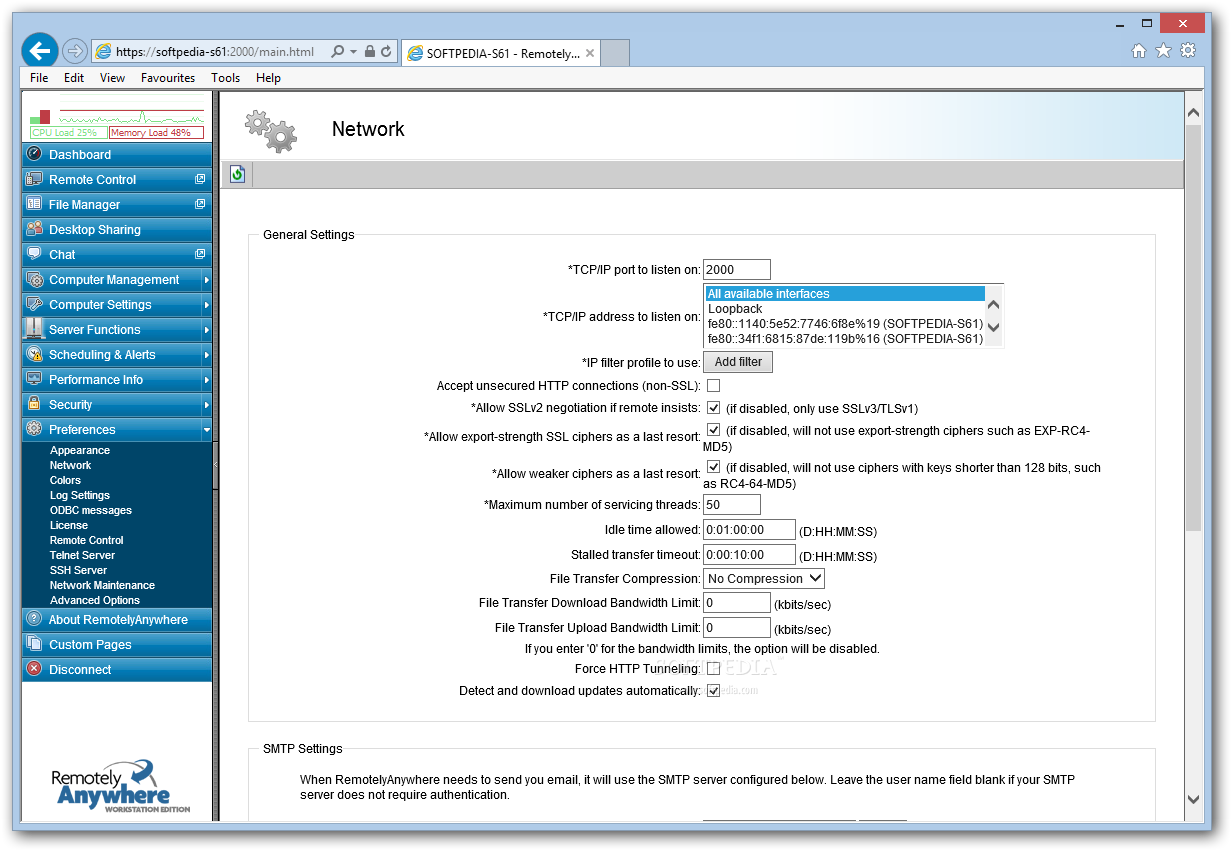Open the Tools menu
Image resolution: width=1232 pixels, height=851 pixels.
(225, 77)
